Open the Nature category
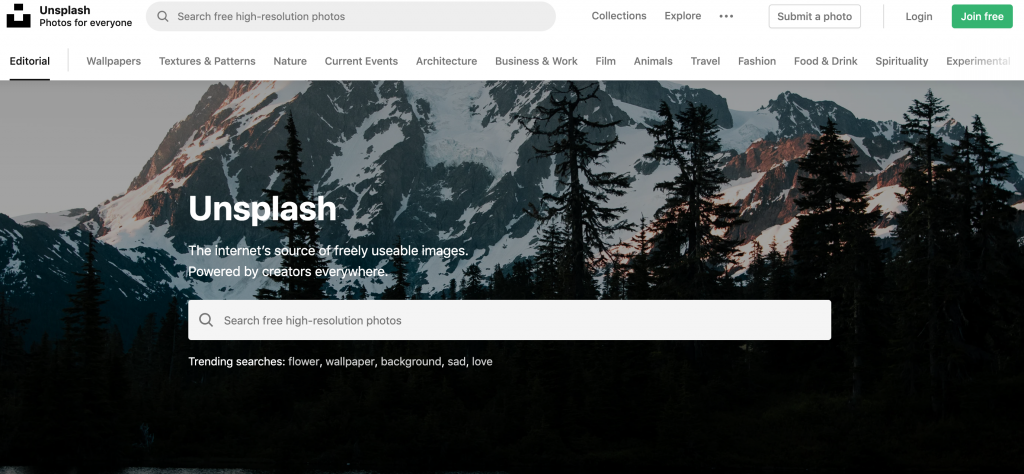 pos(290,61)
